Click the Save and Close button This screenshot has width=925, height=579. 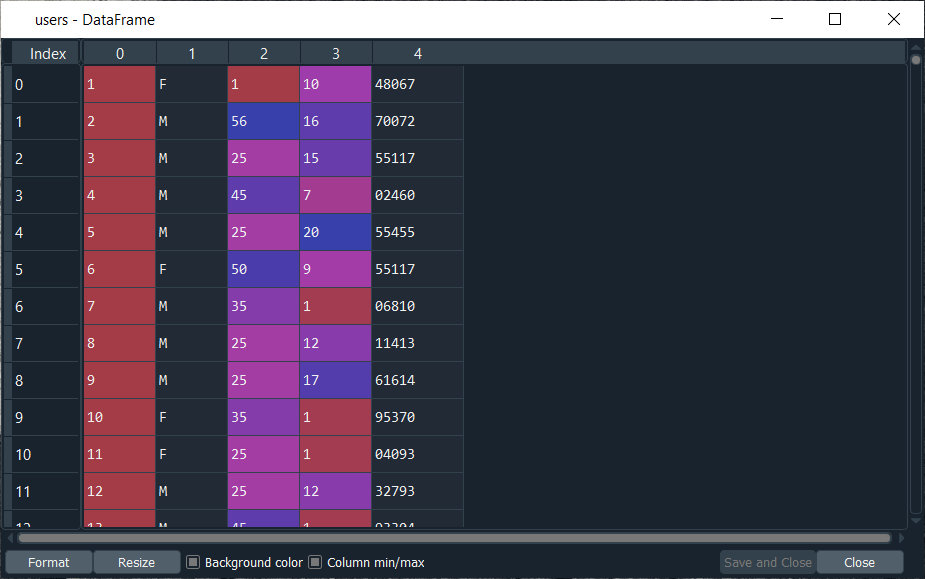tap(767, 562)
